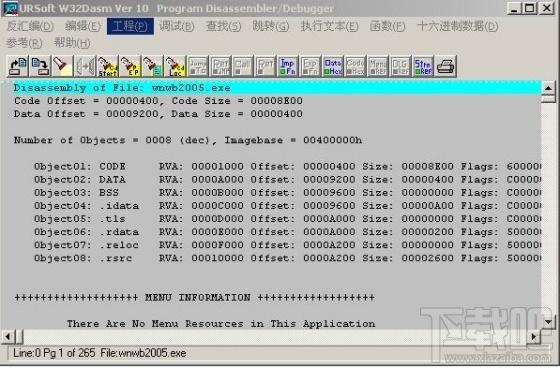Click 'There Are No Menu Resources' line
The image size is (560, 368).
[221, 324]
